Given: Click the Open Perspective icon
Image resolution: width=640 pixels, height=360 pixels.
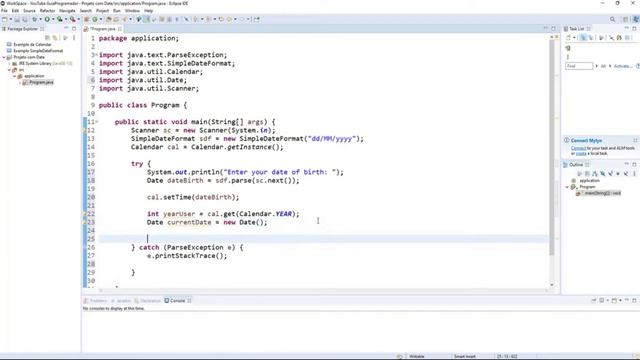Looking at the screenshot, I should coord(625,19).
